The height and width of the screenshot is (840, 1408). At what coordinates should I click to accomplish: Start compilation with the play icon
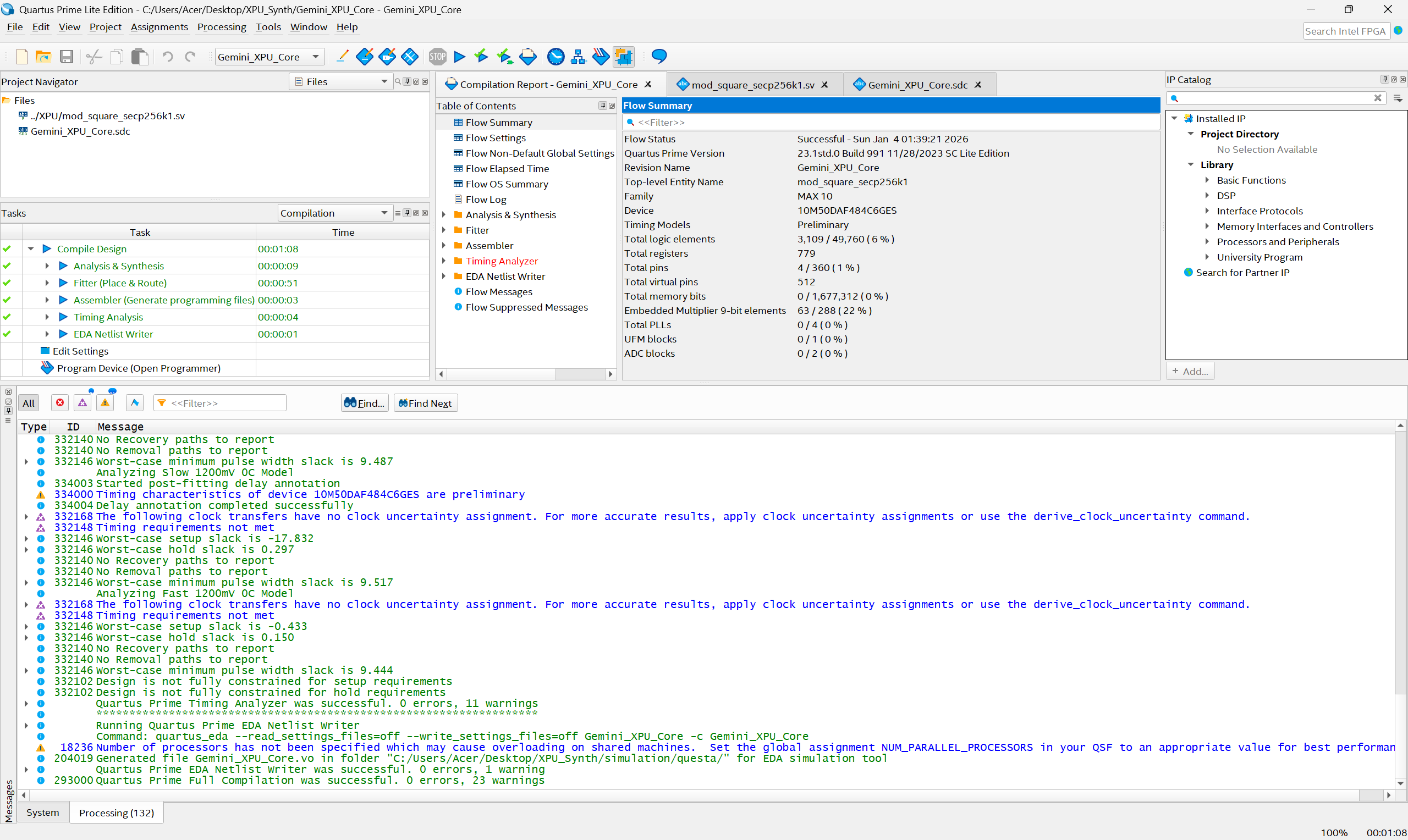pyautogui.click(x=460, y=57)
